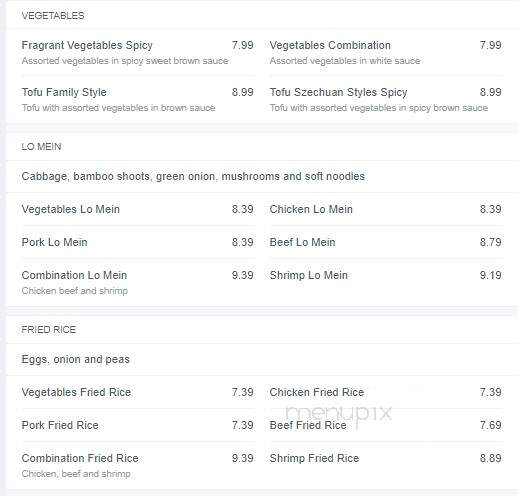Click Vegetables Combination dish name
The image size is (518, 496).
(x=330, y=45)
